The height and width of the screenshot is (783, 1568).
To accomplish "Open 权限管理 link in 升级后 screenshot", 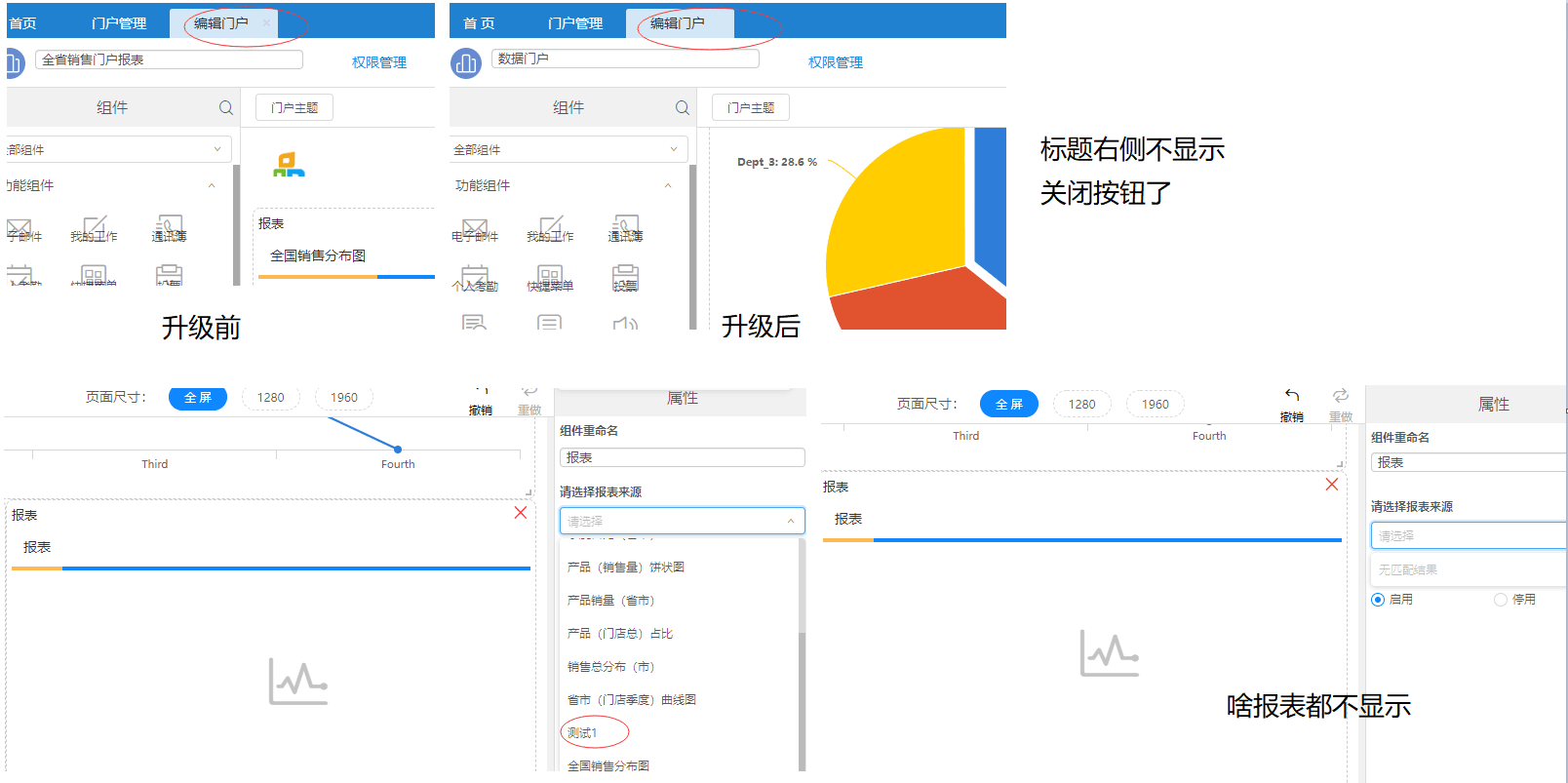I will pyautogui.click(x=836, y=62).
